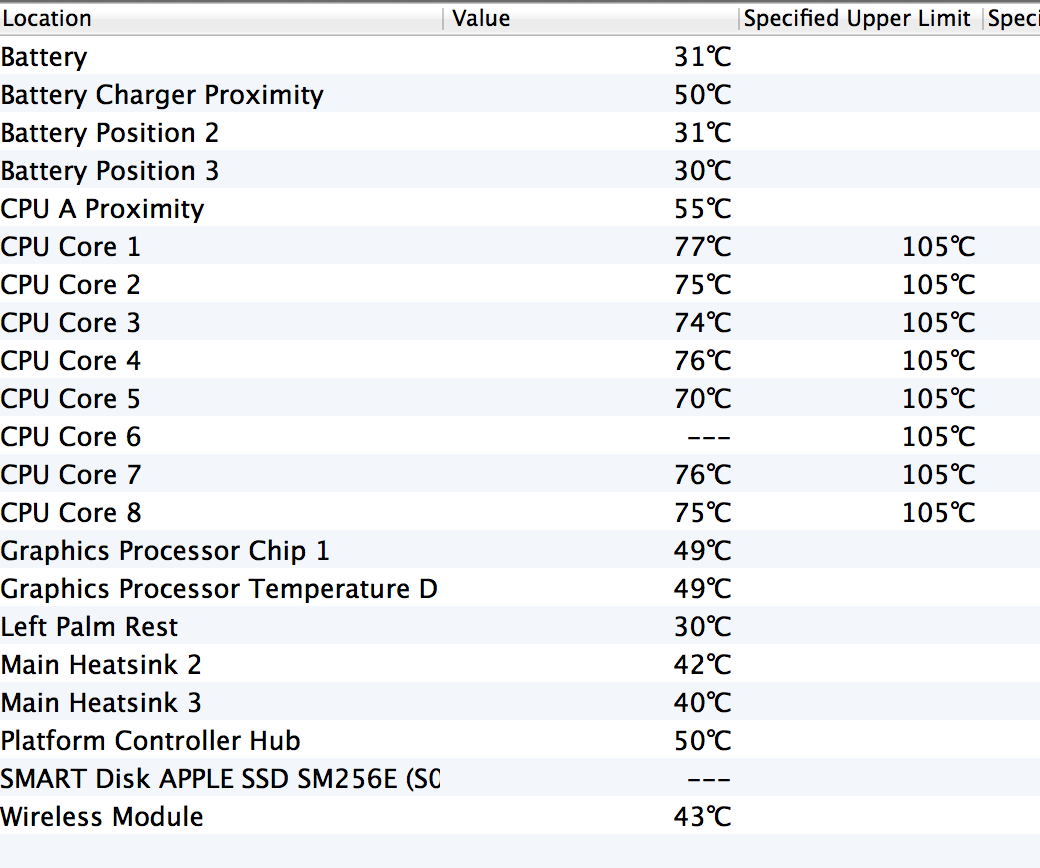Select the Graphics Processor Temperature D row
Screen dimensions: 1040x868
pos(520,588)
